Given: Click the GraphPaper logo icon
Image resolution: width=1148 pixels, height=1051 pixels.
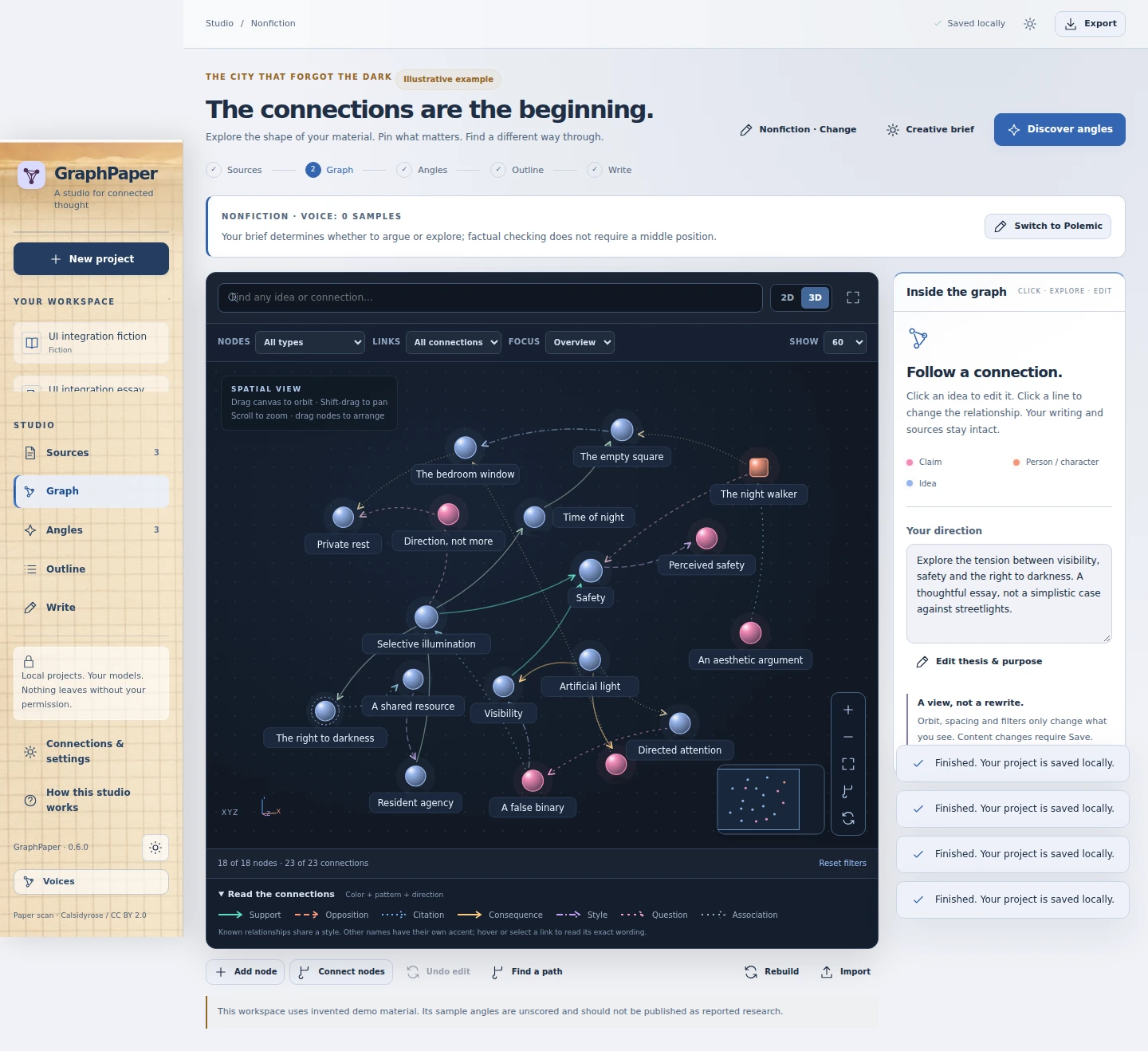Looking at the screenshot, I should point(32,175).
